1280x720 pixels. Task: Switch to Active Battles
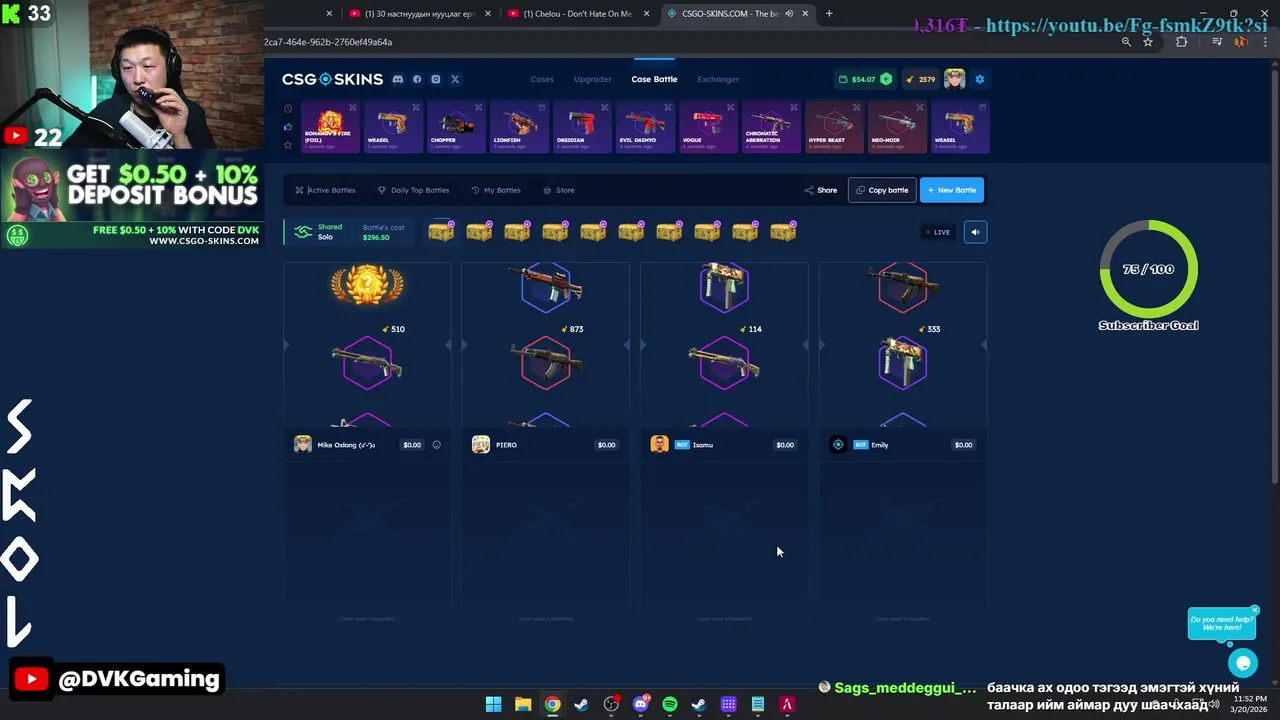(325, 190)
